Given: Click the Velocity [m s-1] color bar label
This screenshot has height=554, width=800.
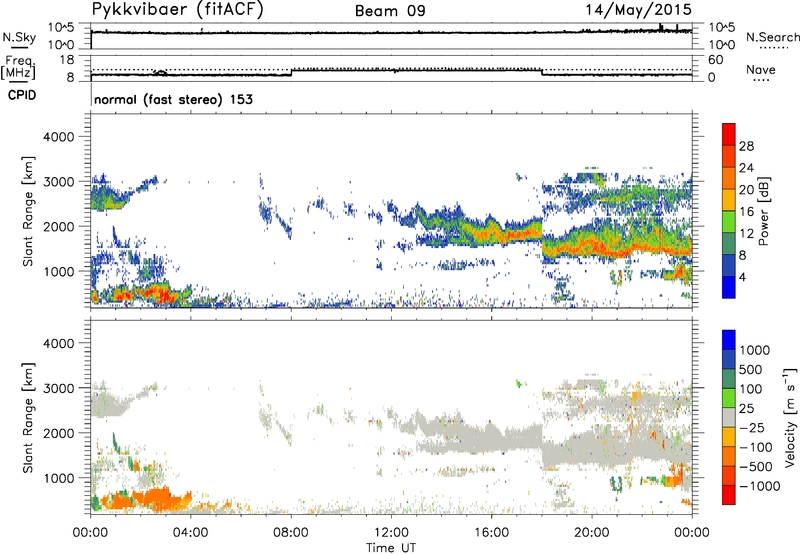Looking at the screenshot, I should (789, 417).
